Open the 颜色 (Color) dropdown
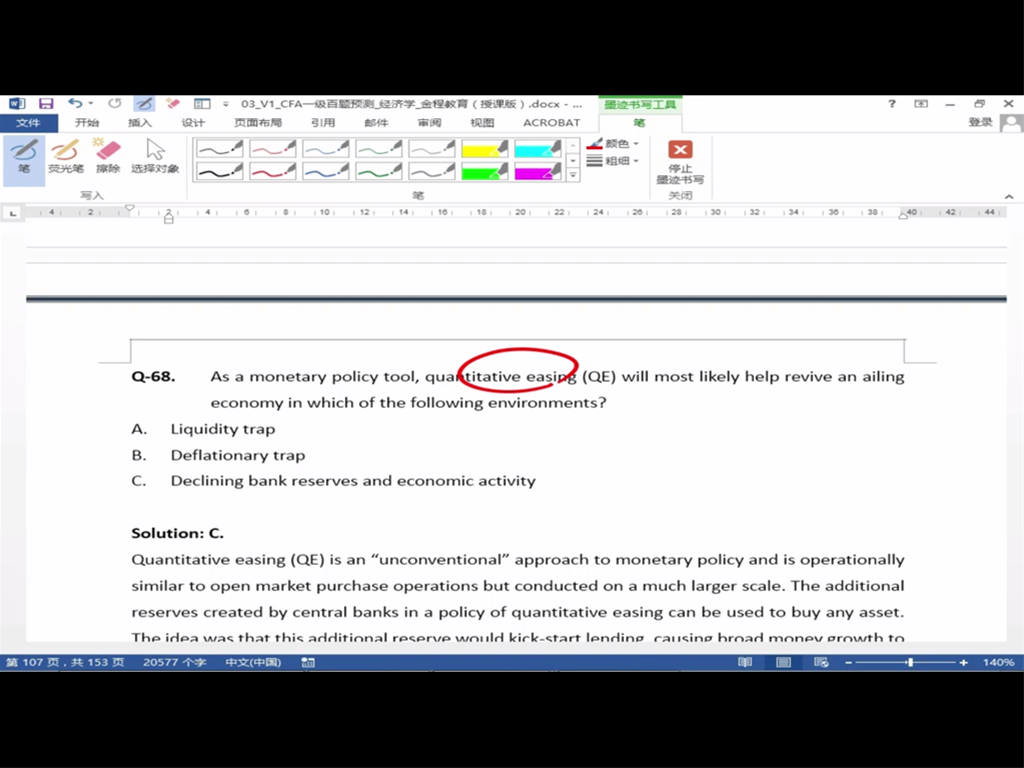Image resolution: width=1024 pixels, height=768 pixels. tap(613, 144)
